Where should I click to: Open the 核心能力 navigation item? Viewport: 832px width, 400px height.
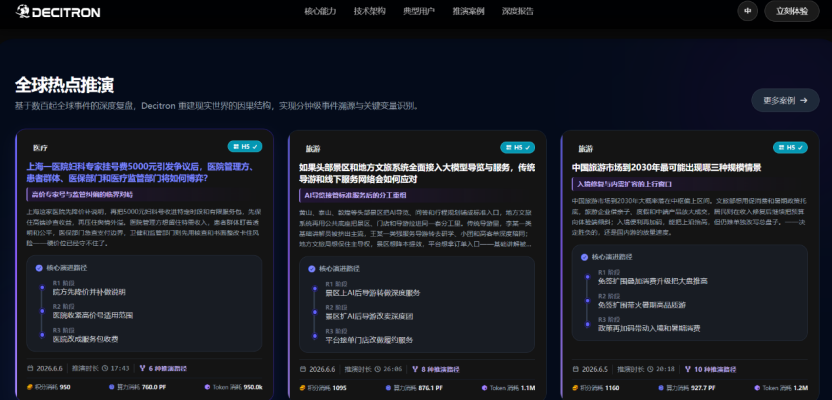pyautogui.click(x=320, y=11)
